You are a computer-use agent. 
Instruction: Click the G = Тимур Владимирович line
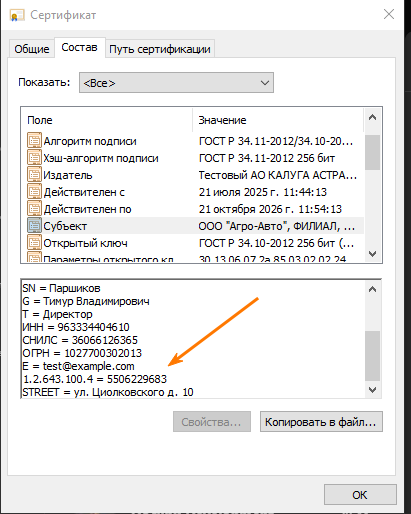tap(86, 301)
